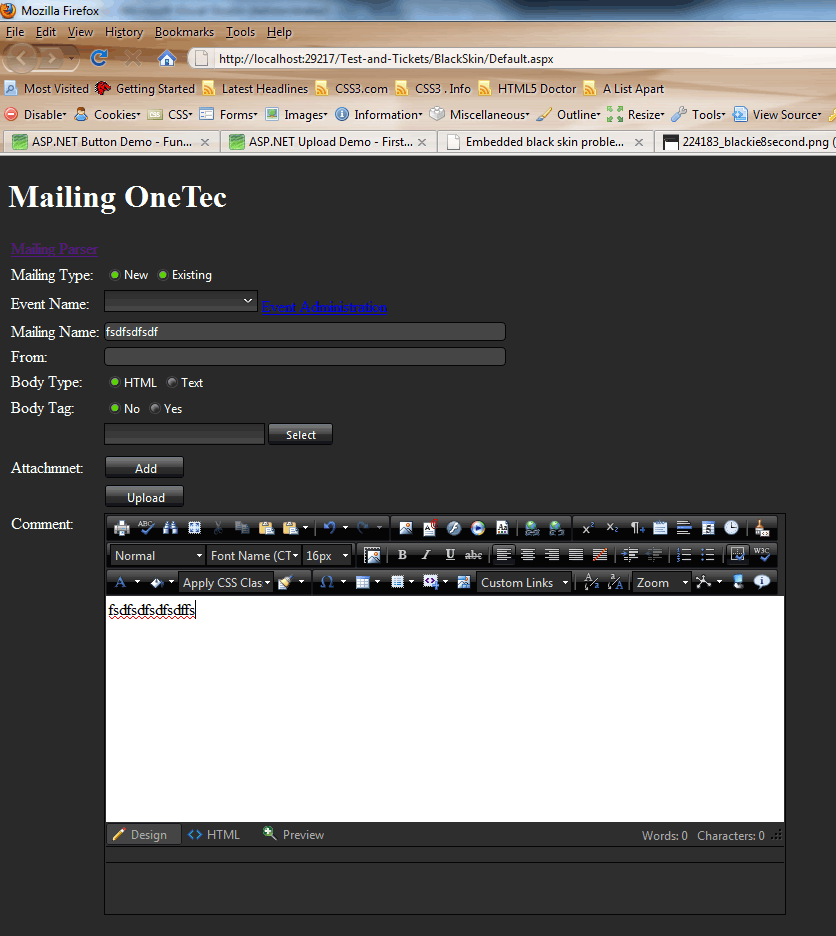Viewport: 836px width, 936px height.
Task: Apply Superscript formatting
Action: 588,528
